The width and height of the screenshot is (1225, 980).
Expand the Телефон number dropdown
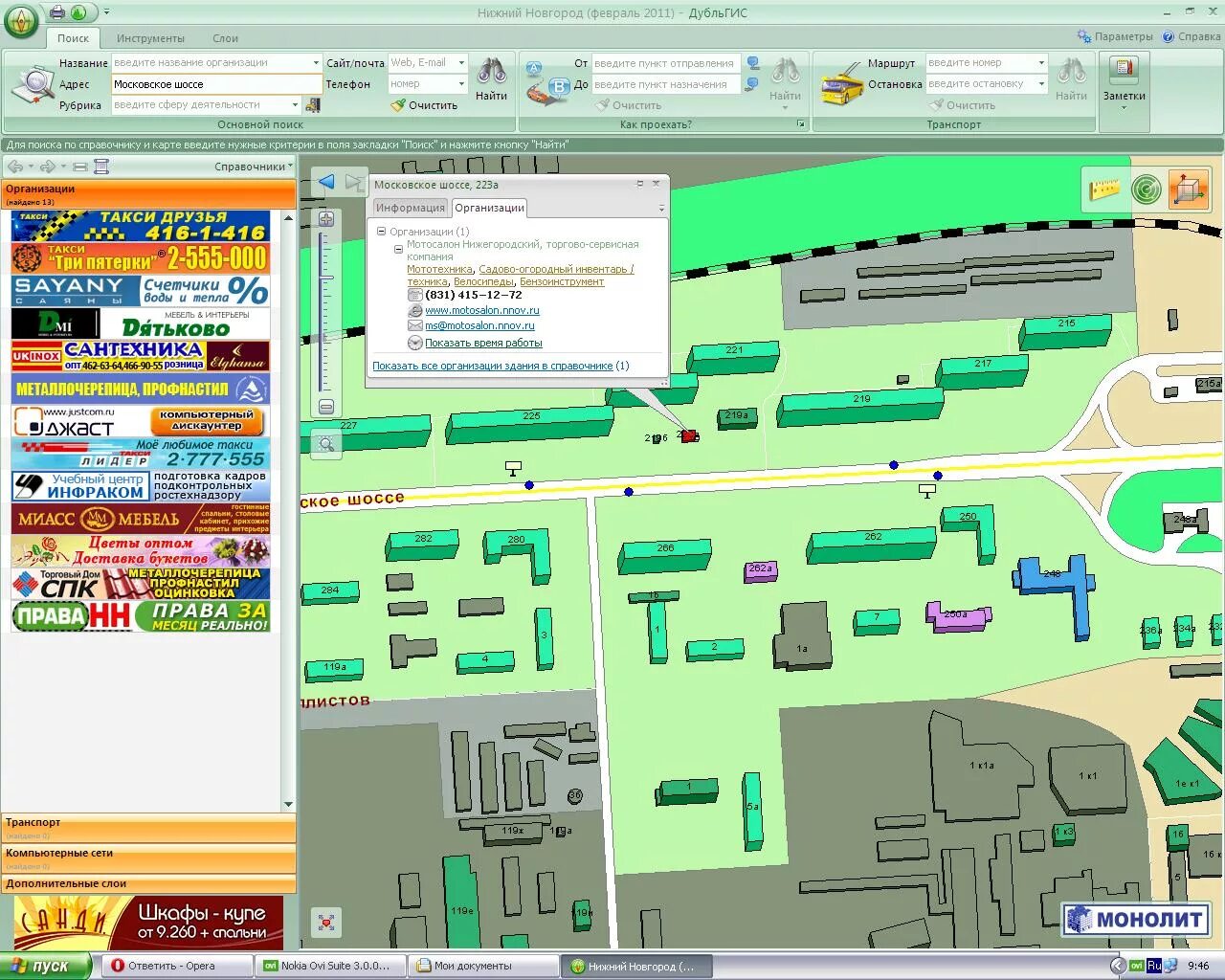click(x=461, y=84)
